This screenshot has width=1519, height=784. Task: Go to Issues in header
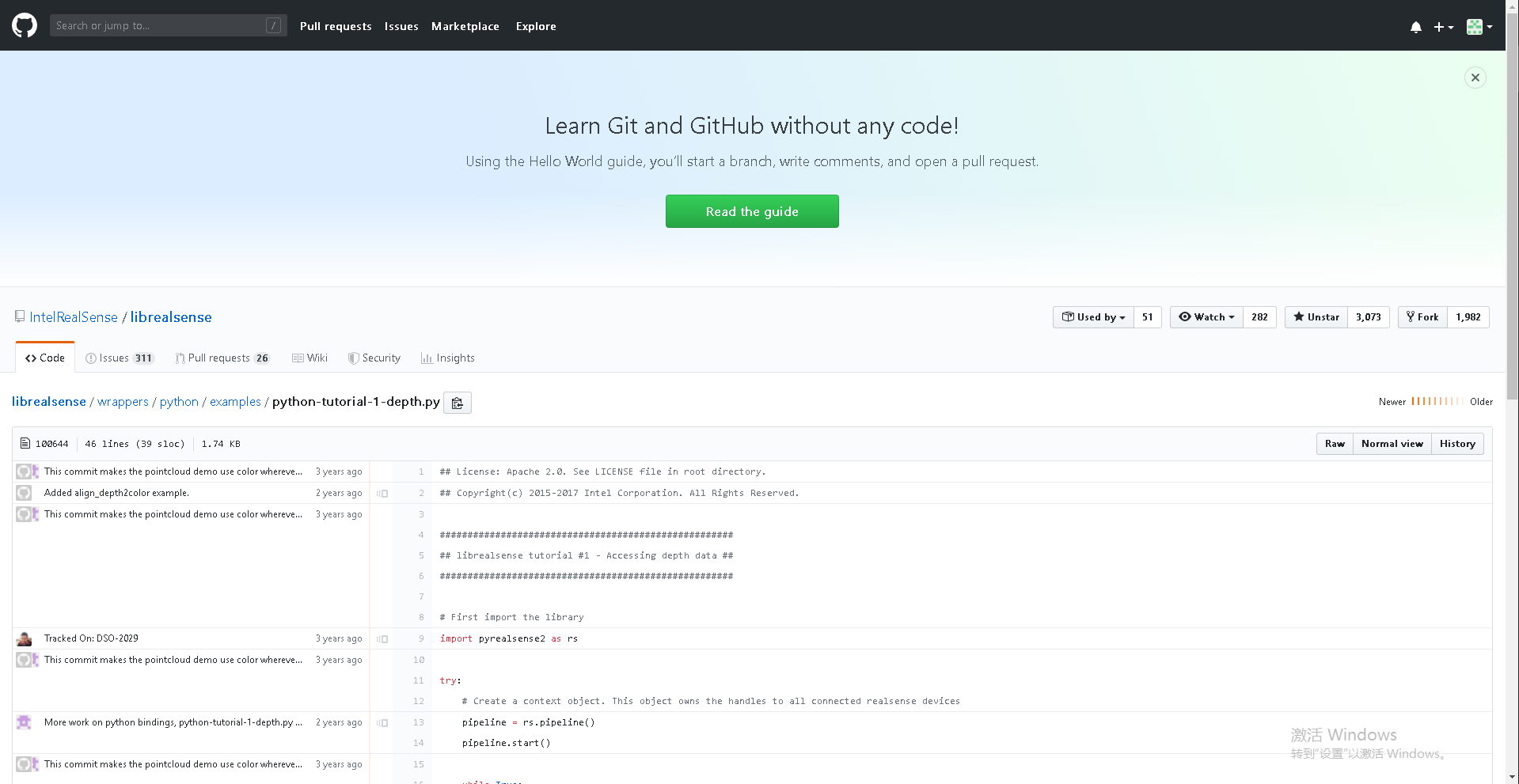(401, 26)
